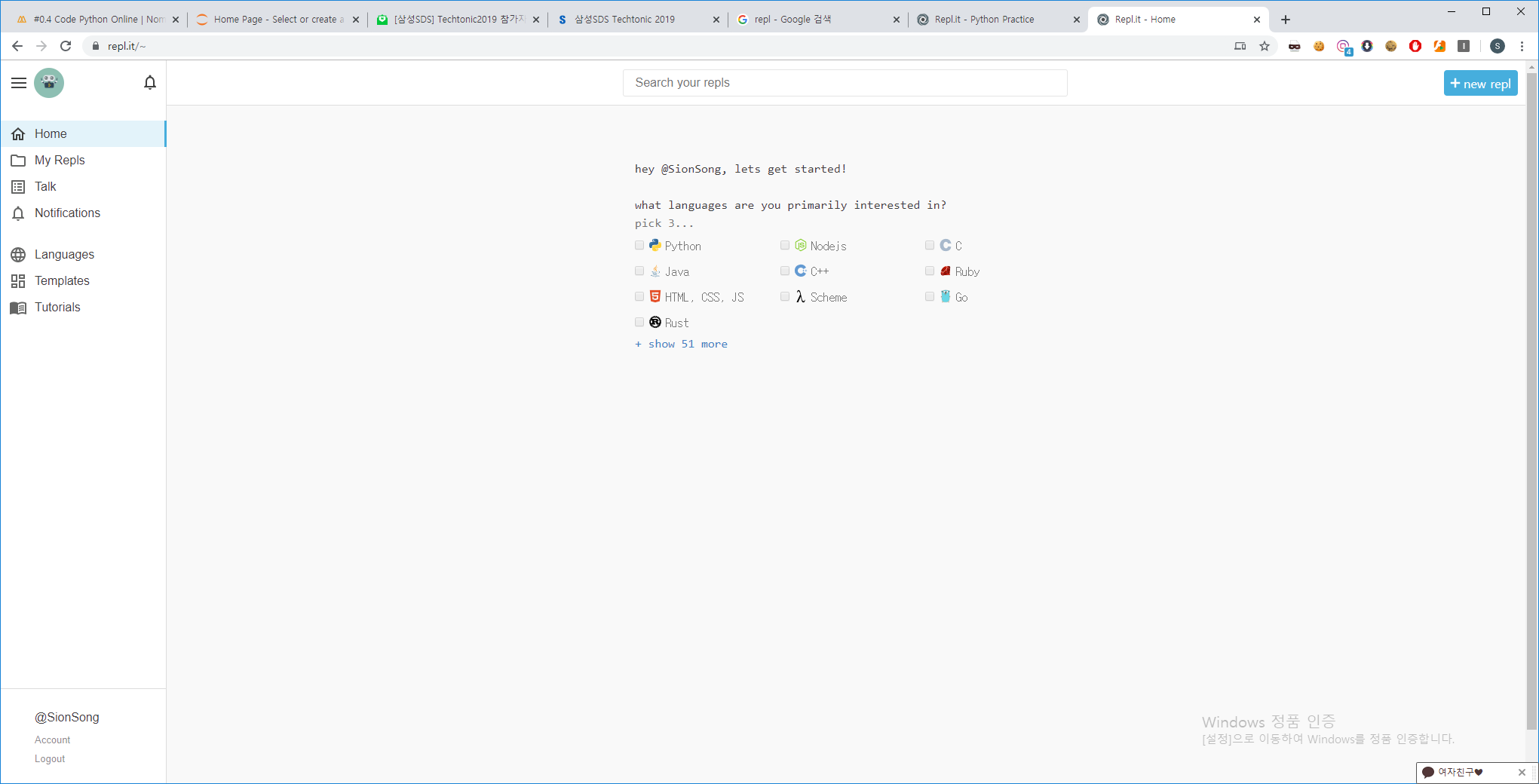Tick the C language checkbox

click(x=930, y=245)
